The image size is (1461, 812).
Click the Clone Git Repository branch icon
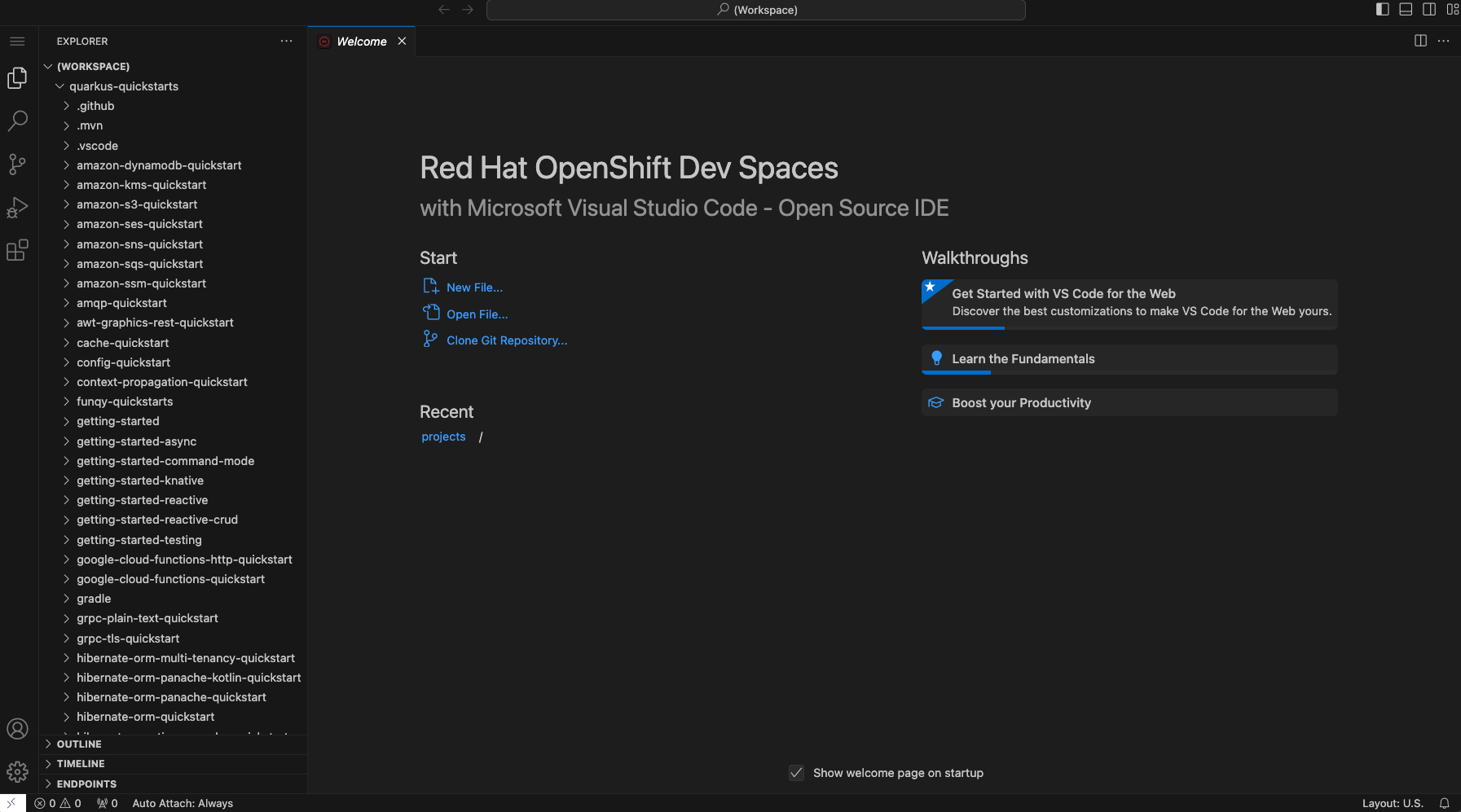pos(430,339)
